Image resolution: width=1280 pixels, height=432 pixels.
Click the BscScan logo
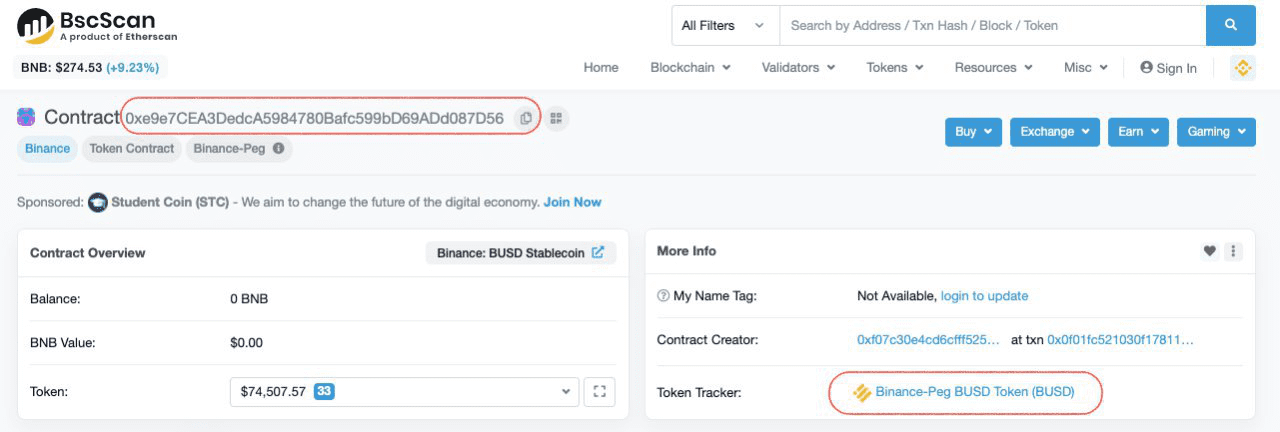coord(97,26)
